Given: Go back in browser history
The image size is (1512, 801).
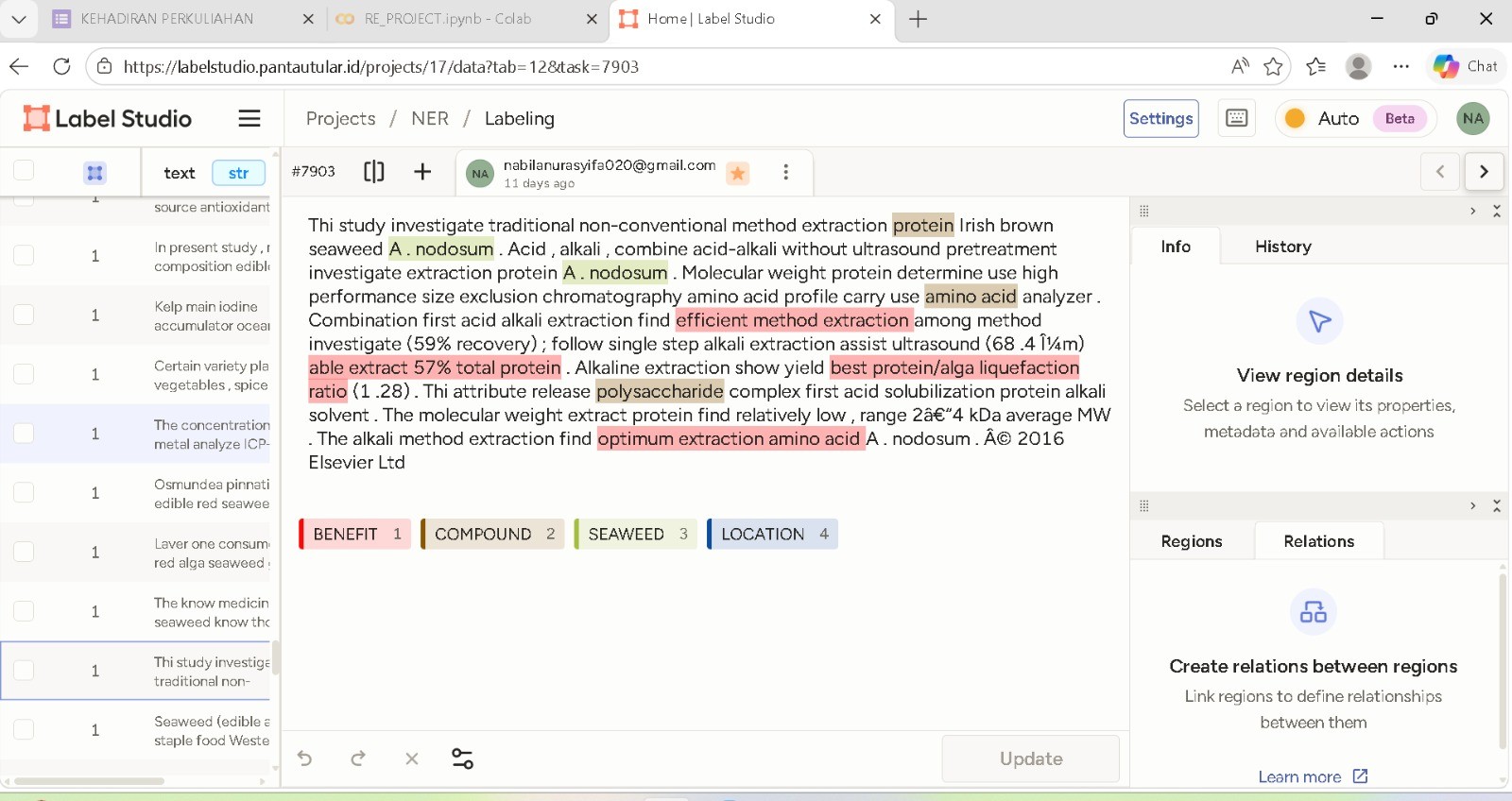Looking at the screenshot, I should click(x=19, y=66).
